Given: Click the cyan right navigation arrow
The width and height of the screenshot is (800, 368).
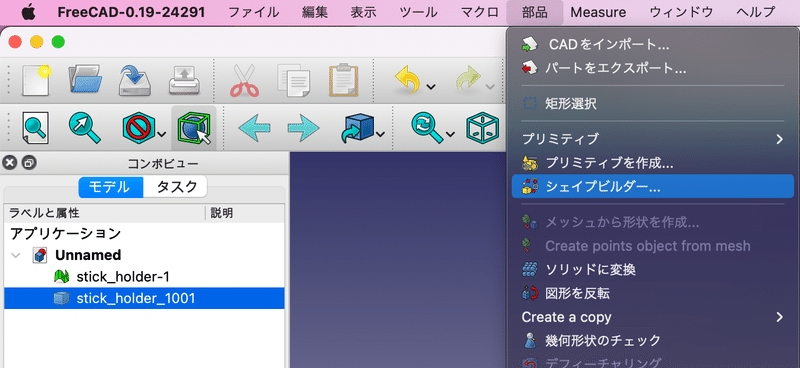Looking at the screenshot, I should click(x=303, y=128).
